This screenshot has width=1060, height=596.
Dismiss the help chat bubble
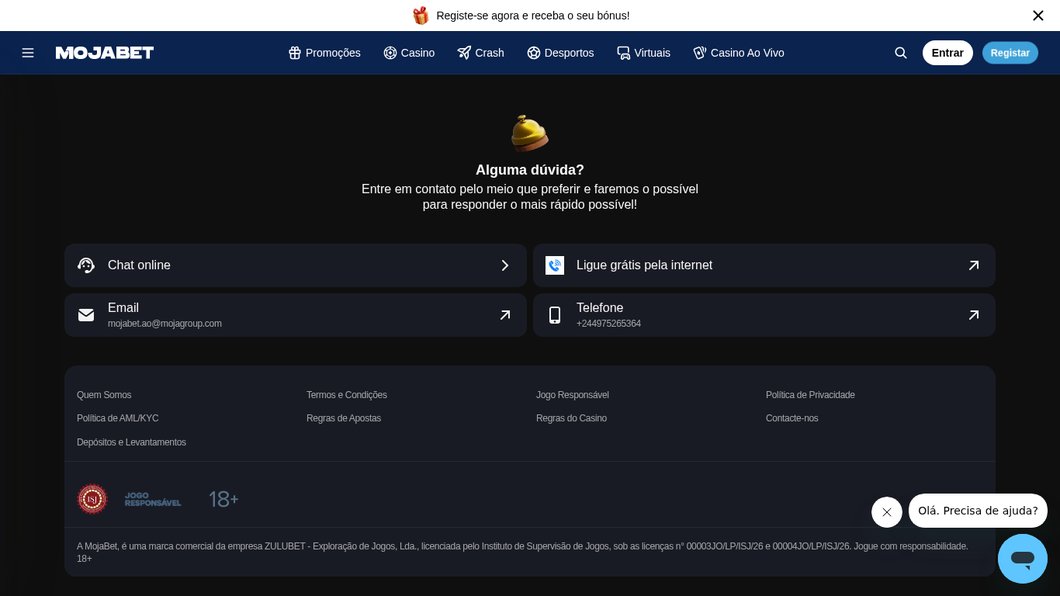point(886,512)
